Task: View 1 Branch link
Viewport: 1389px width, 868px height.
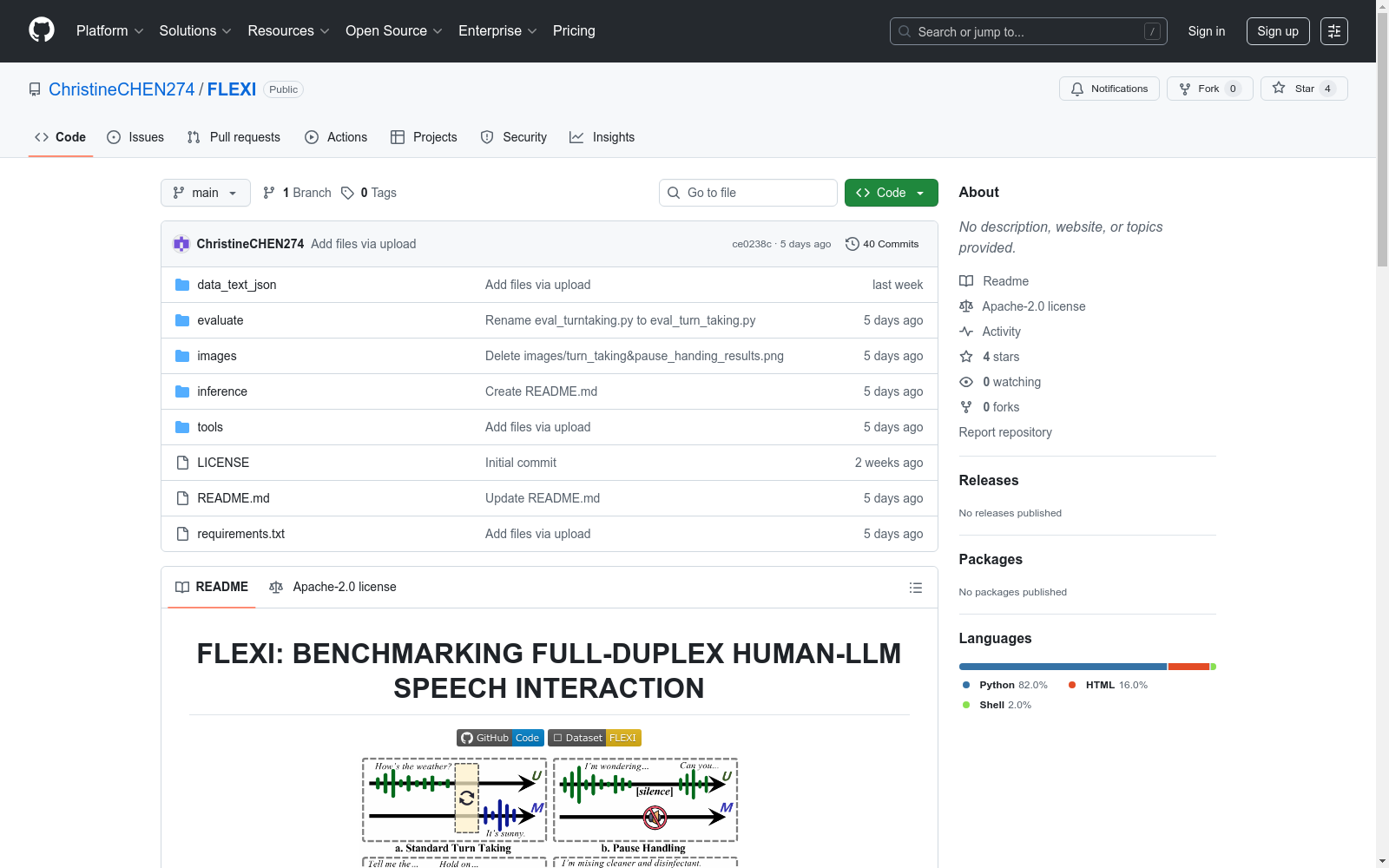Action: point(297,193)
